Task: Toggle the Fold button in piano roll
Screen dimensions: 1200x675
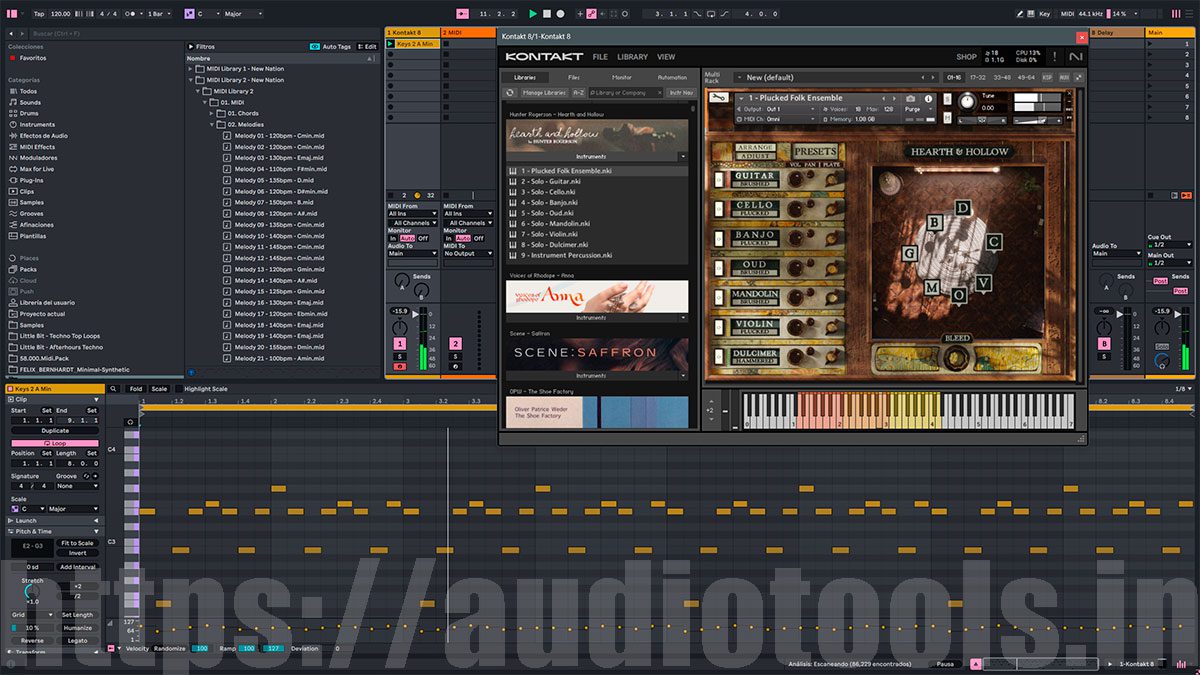Action: click(x=136, y=389)
